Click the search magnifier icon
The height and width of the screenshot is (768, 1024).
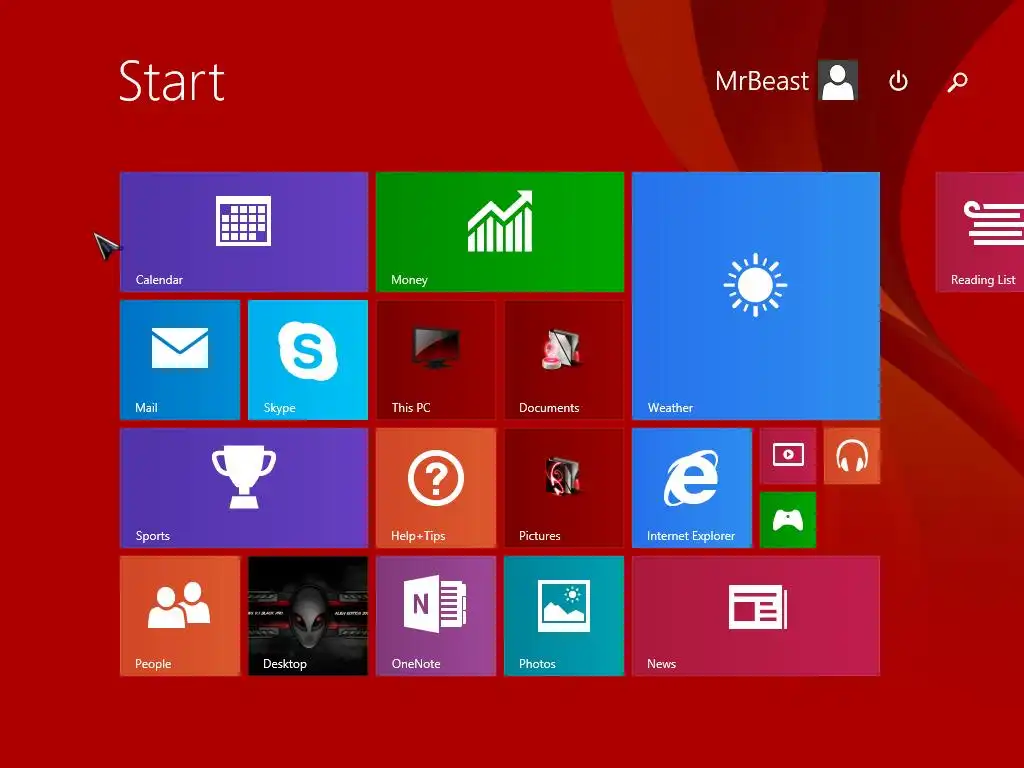point(957,82)
